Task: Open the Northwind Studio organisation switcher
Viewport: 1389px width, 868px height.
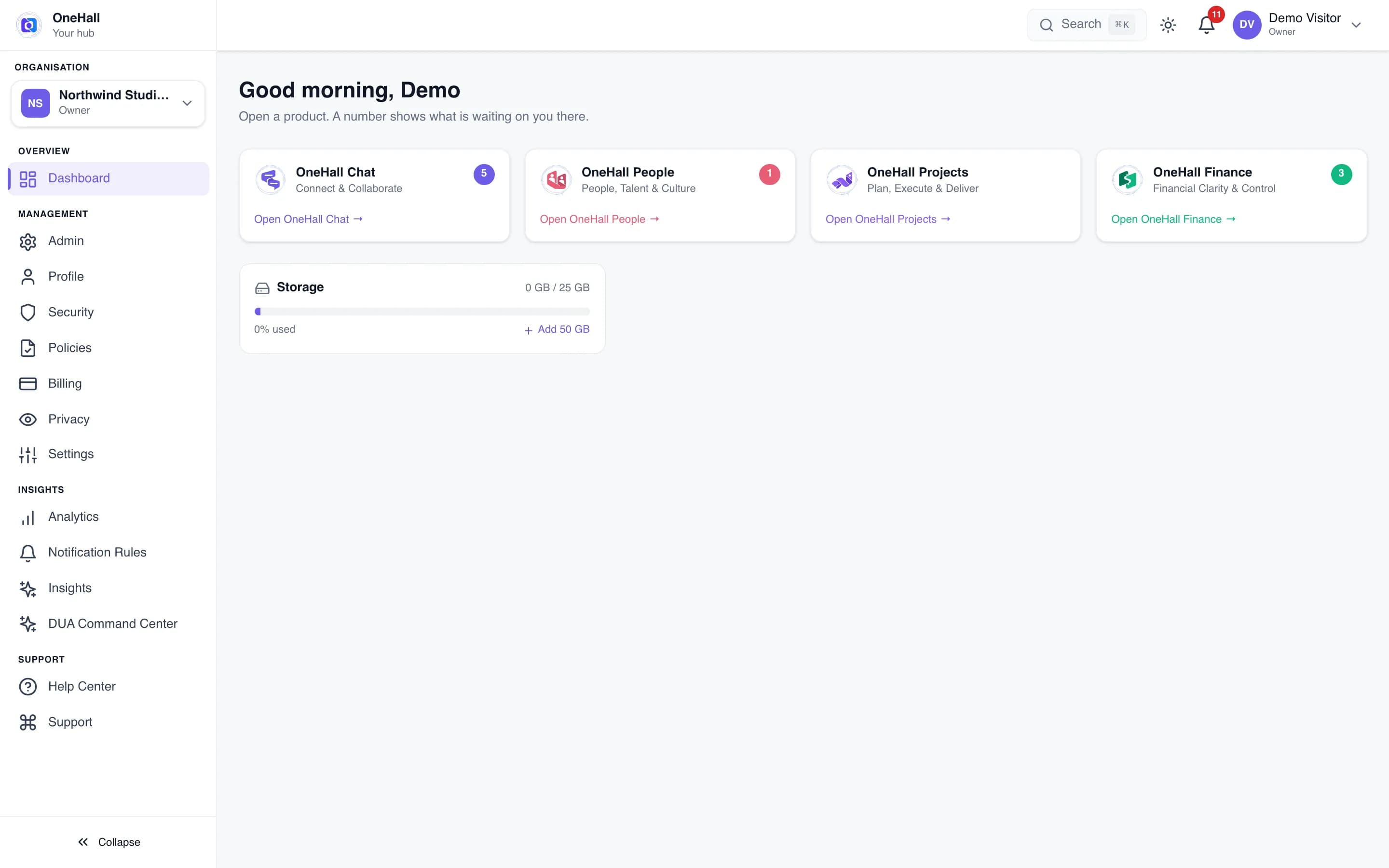Action: click(x=108, y=103)
